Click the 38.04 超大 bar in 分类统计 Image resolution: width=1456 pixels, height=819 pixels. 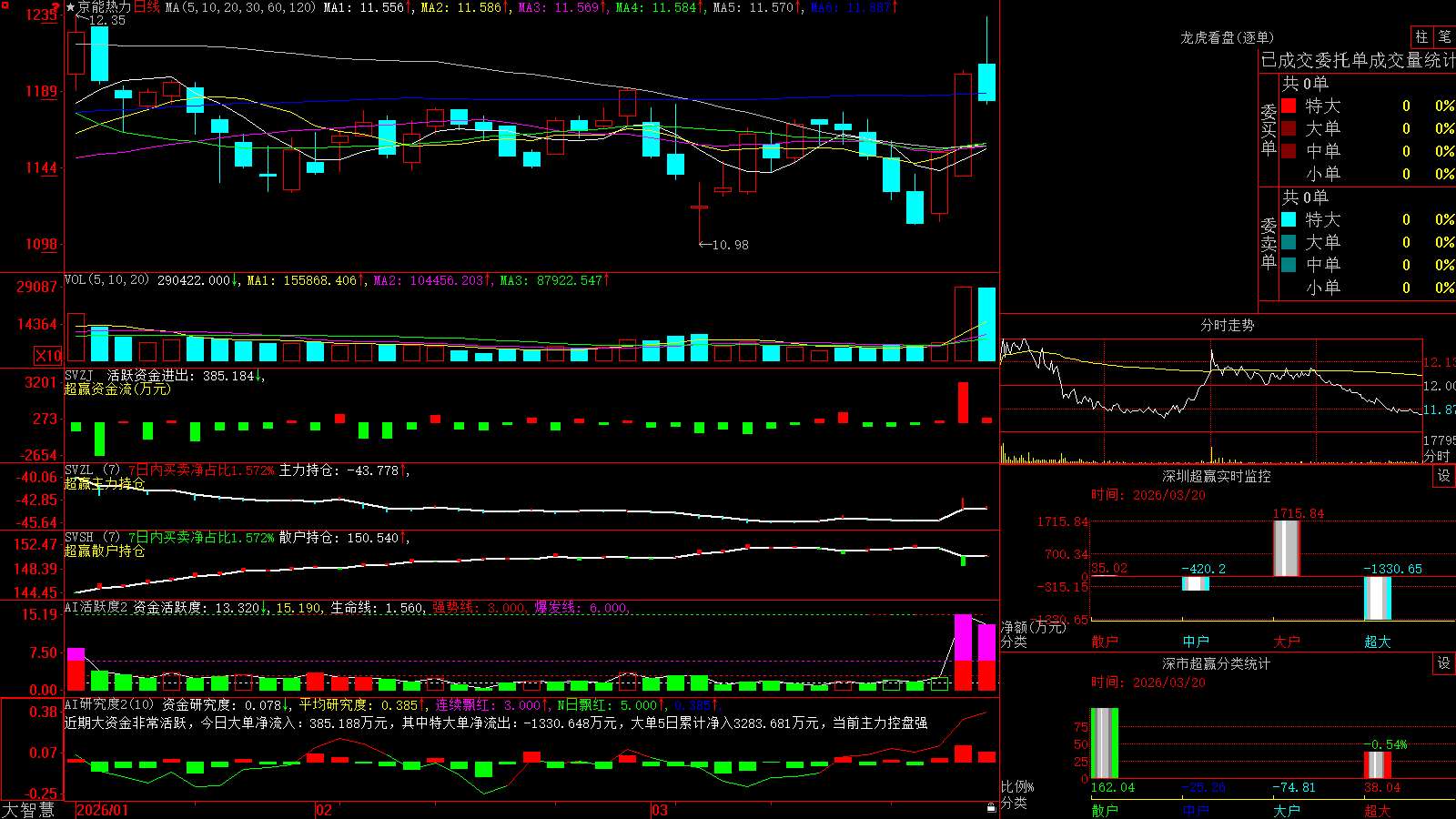[1377, 764]
